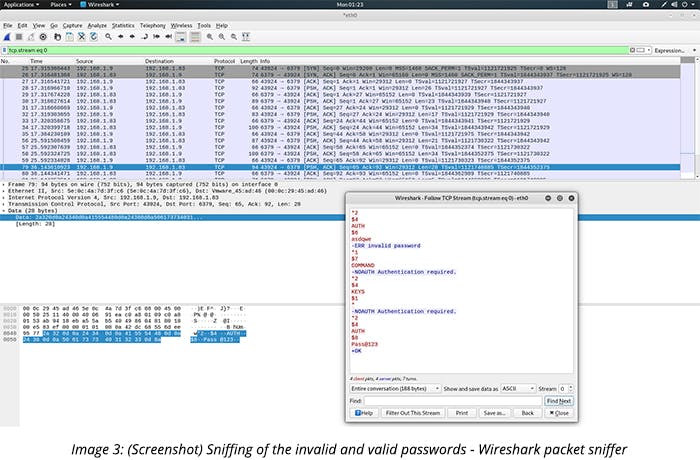Select packet number 27 row
The image size is (700, 460).
[x=340, y=82]
